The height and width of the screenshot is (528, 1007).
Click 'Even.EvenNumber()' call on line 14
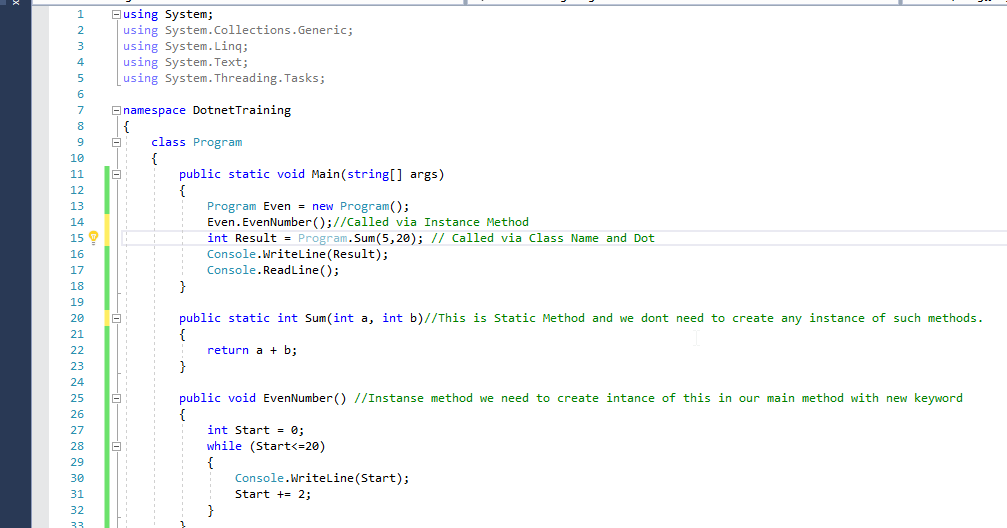tap(267, 222)
